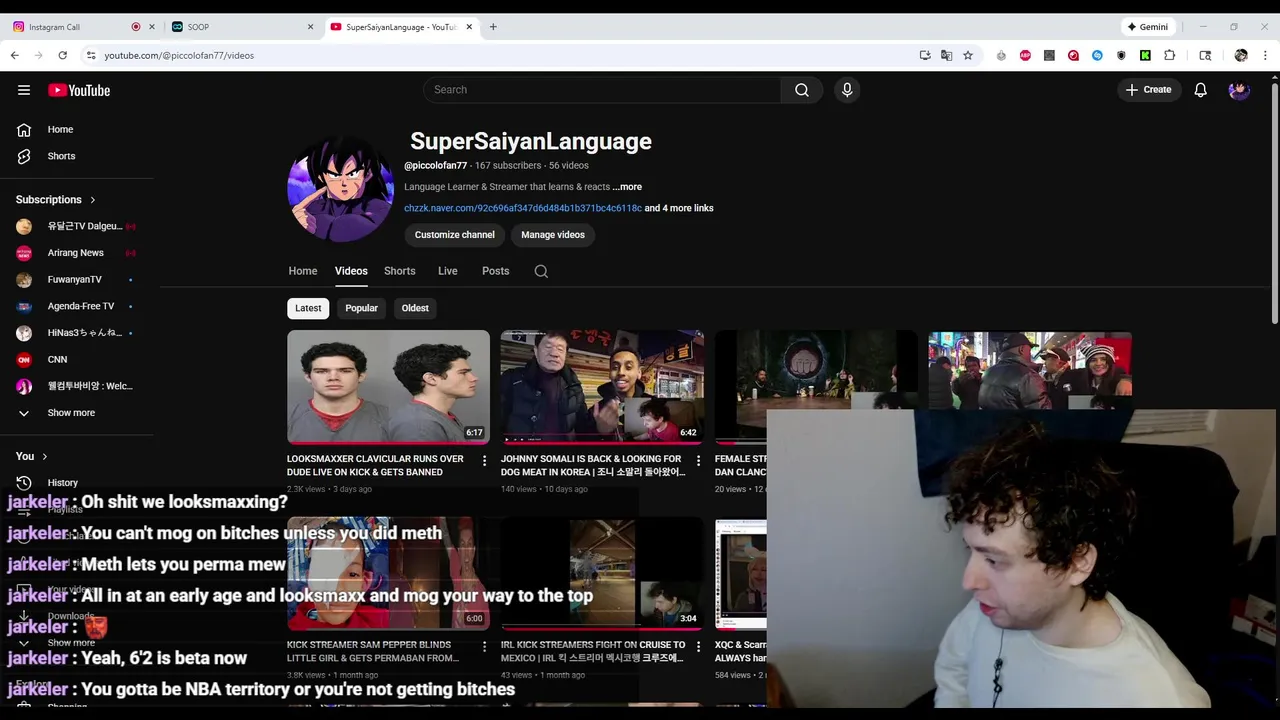The height and width of the screenshot is (720, 1280).
Task: Open the Extensions puzzle icon
Action: point(1169,55)
